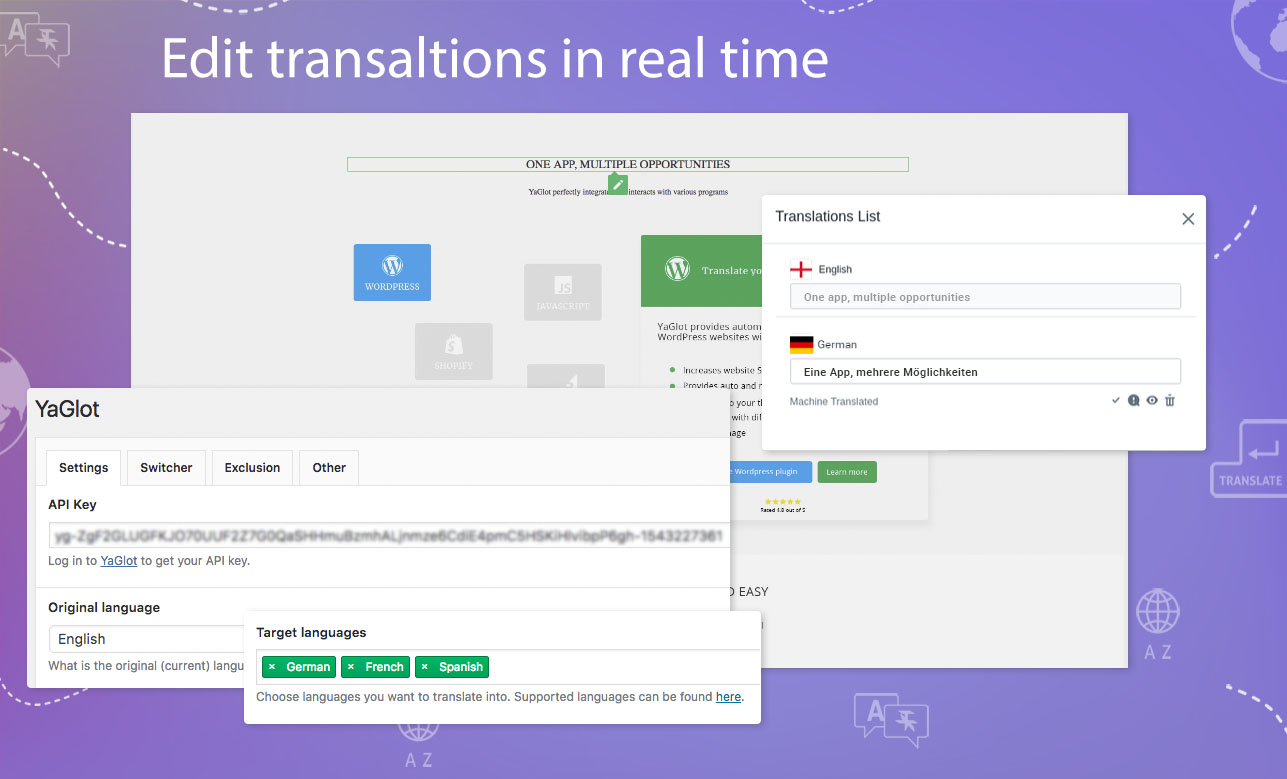This screenshot has height=779, width=1287.
Task: Select the greyed JavaScript platform tile
Action: tap(563, 292)
